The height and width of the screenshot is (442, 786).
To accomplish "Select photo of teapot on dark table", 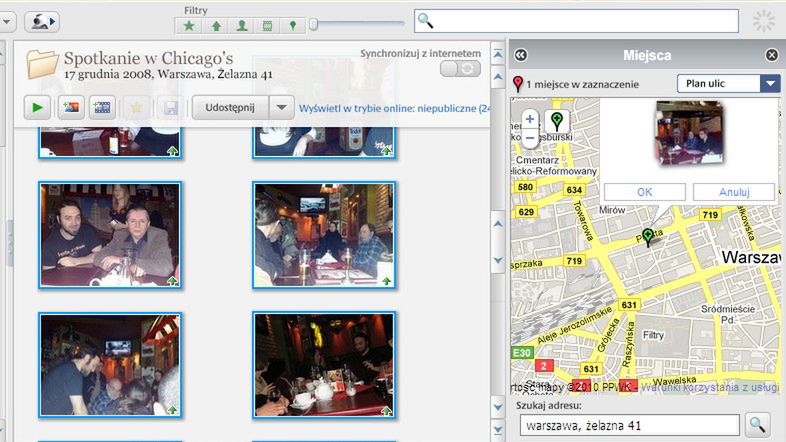I will 324,365.
